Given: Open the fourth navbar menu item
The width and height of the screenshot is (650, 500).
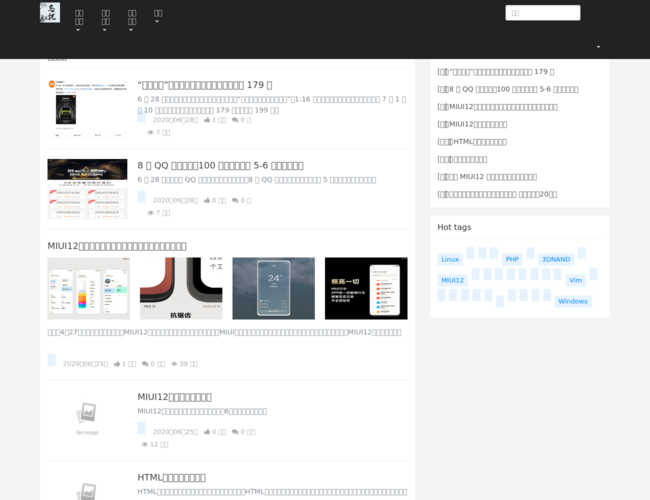Looking at the screenshot, I should (x=158, y=16).
